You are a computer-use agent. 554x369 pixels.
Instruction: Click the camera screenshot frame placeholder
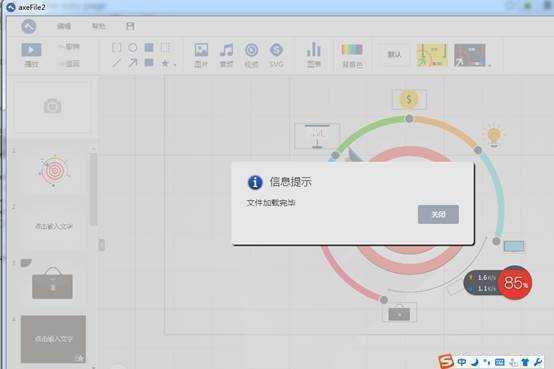tap(53, 106)
